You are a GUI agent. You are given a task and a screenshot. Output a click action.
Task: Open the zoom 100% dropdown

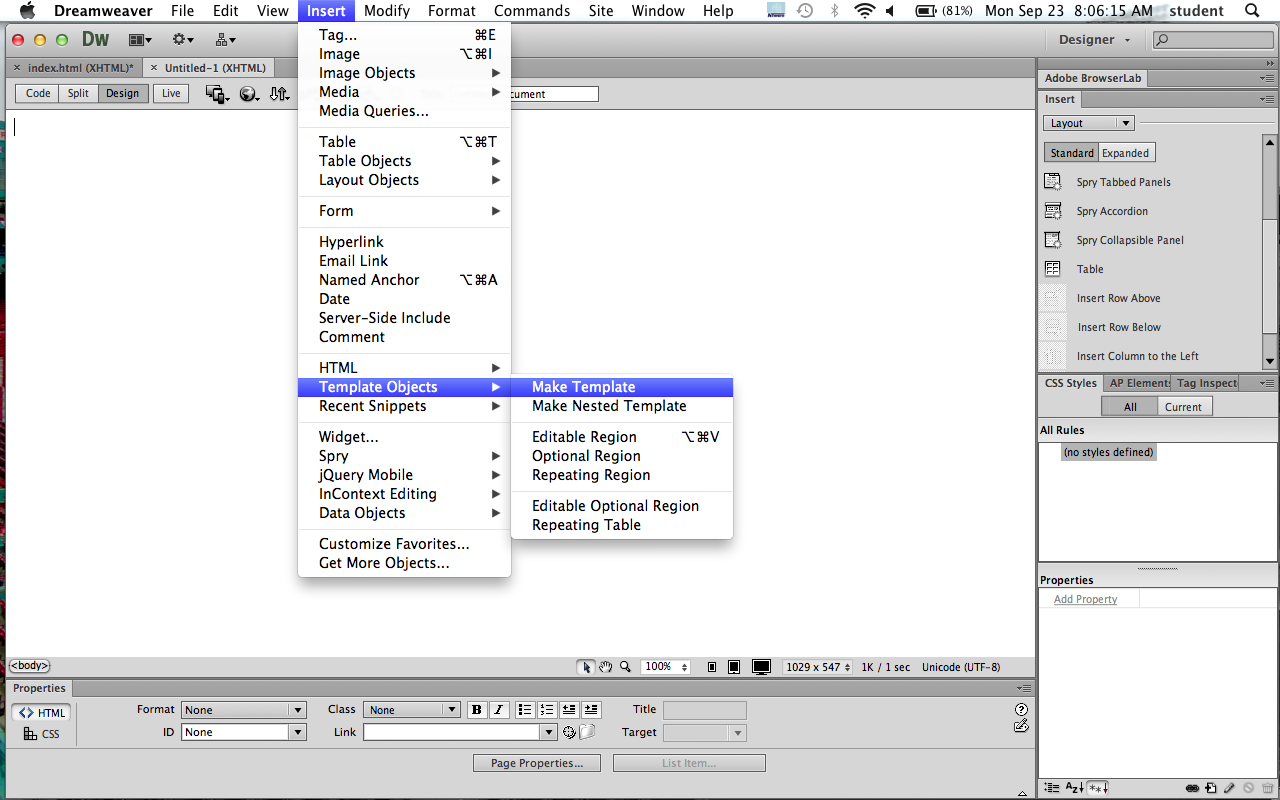click(666, 667)
